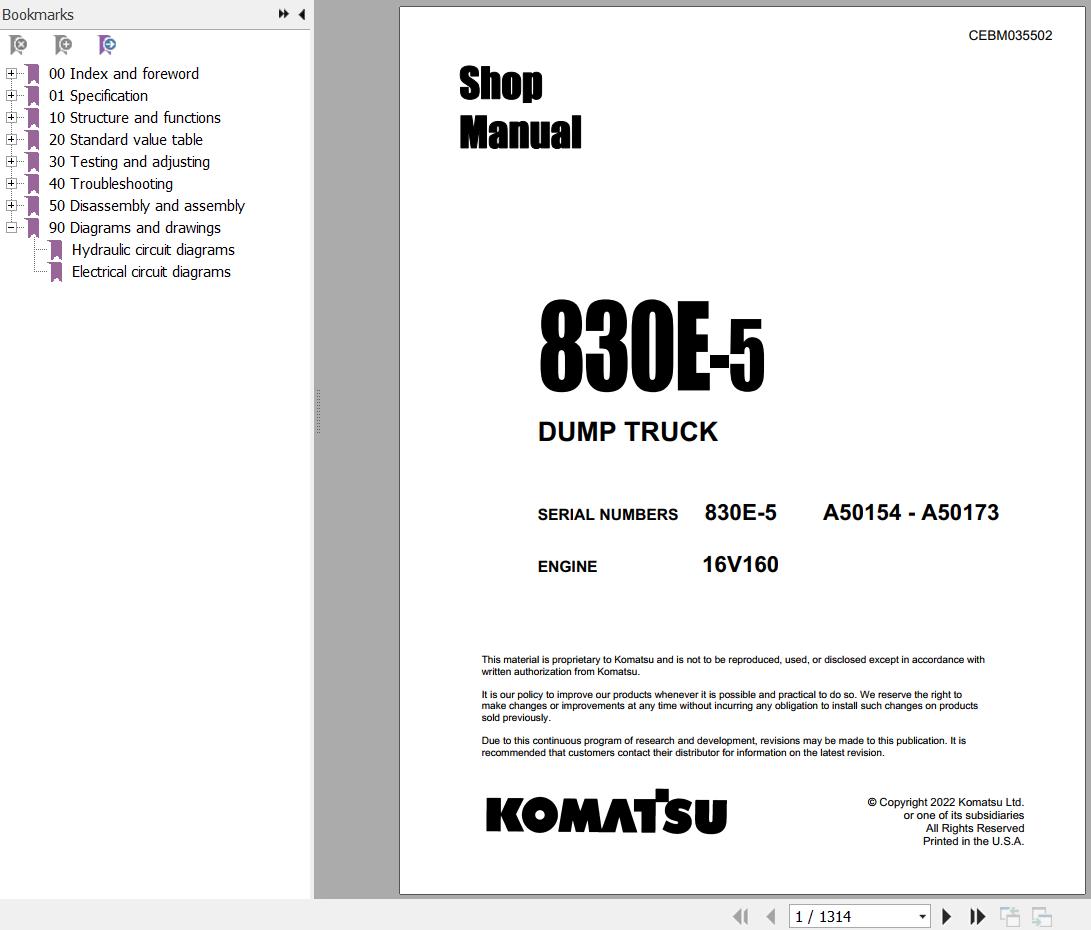Click the split window view icon
The height and width of the screenshot is (930, 1091).
(1042, 917)
